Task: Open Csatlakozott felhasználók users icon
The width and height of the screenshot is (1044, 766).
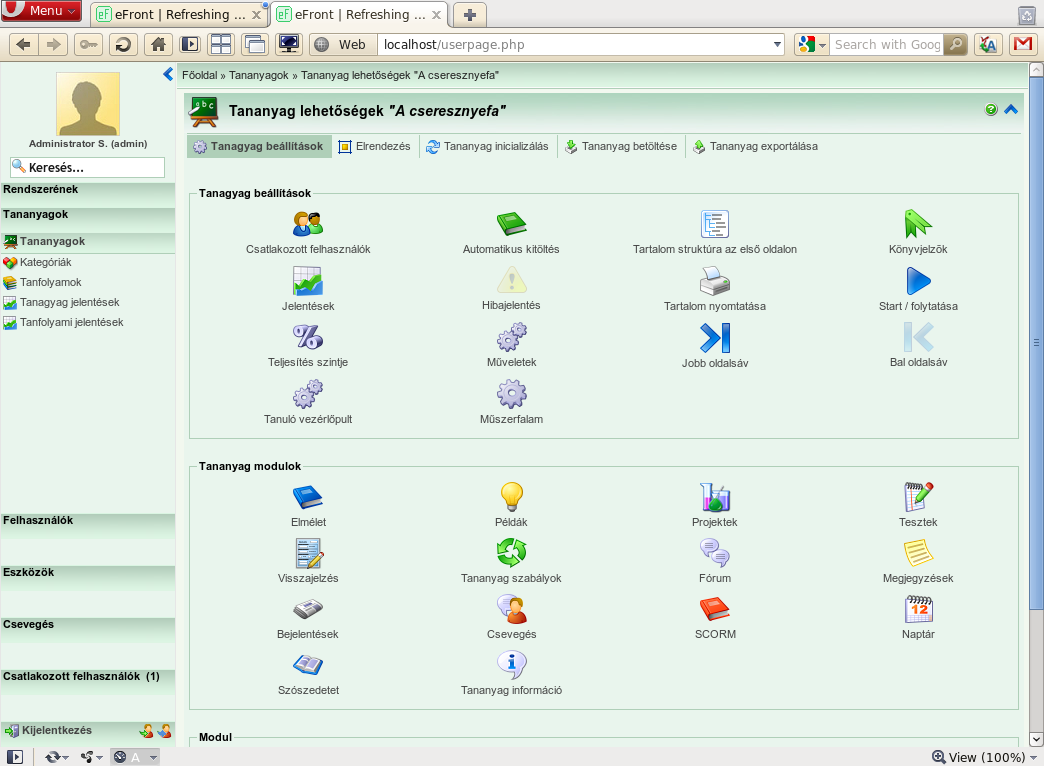Action: [x=308, y=224]
